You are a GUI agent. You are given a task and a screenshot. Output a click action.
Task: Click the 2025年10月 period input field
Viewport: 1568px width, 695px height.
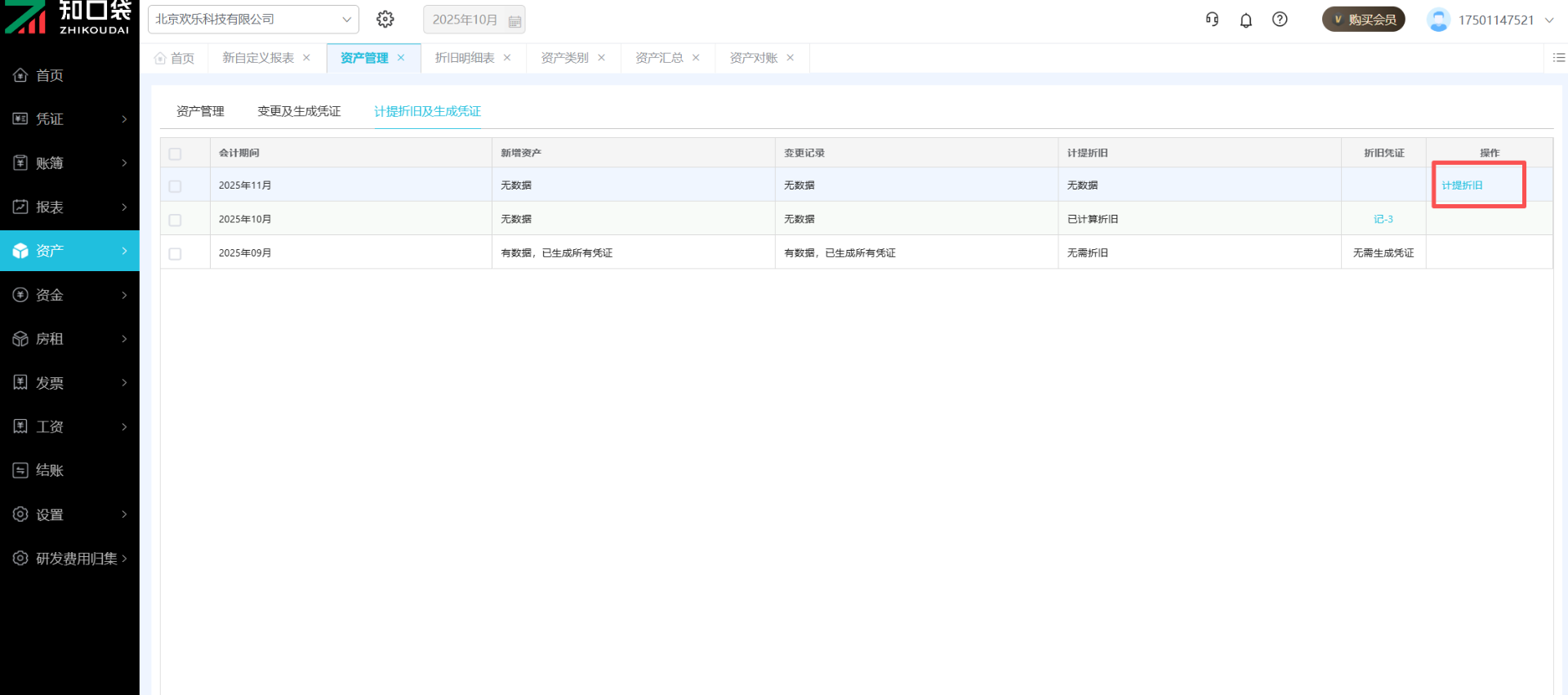coord(465,20)
